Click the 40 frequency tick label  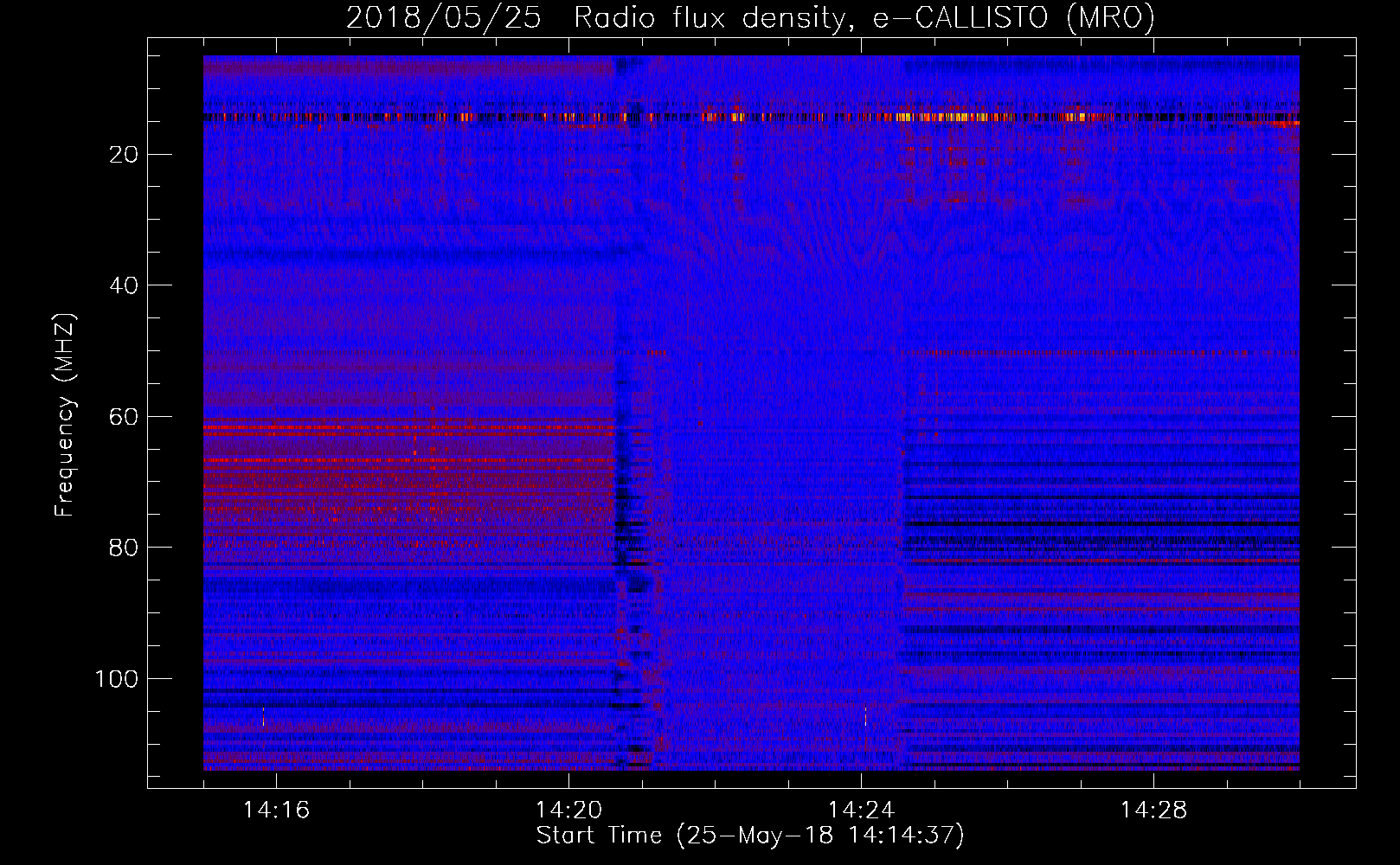point(125,285)
